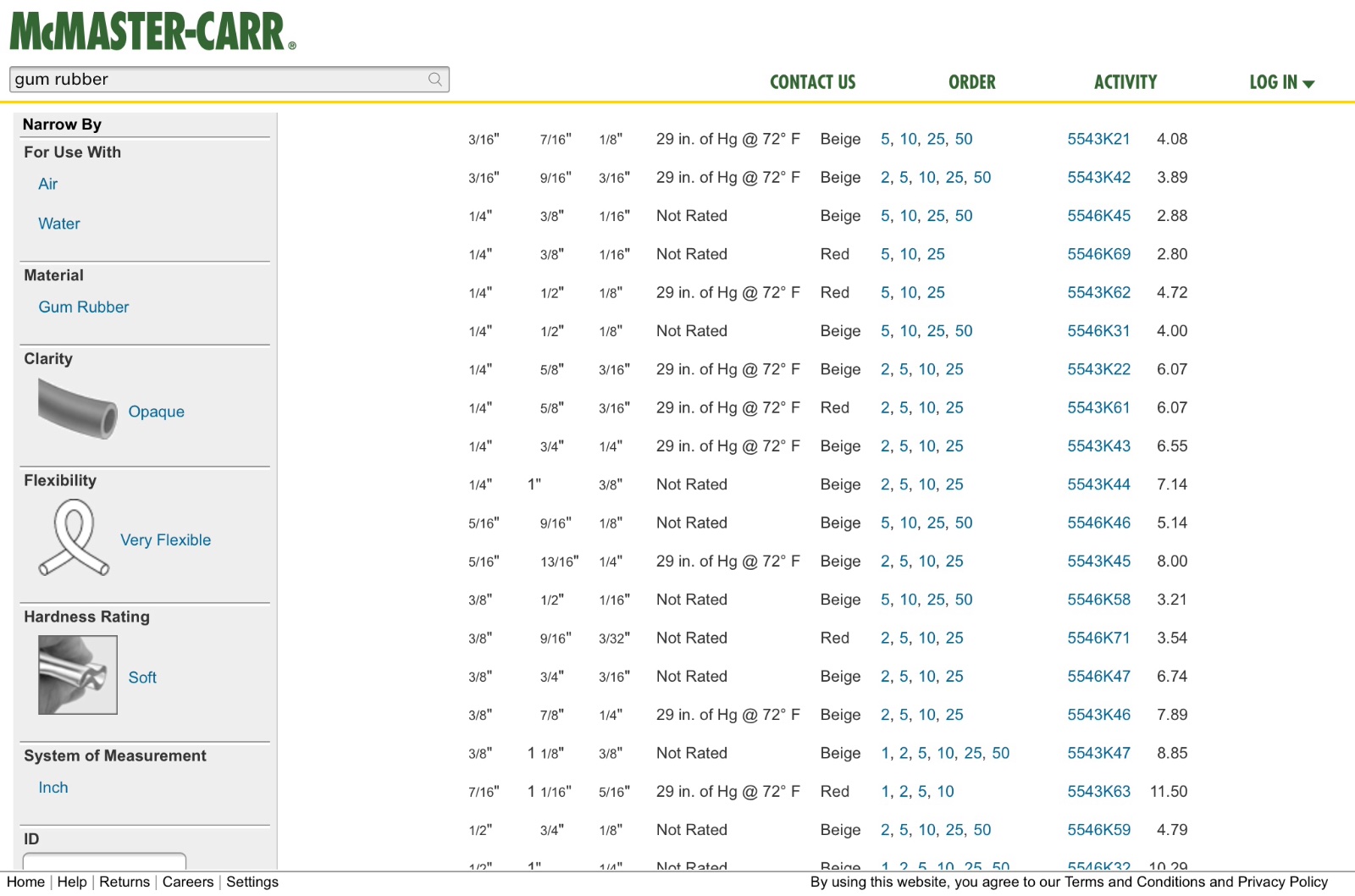Open the Activity page
Screen dimensions: 1355x896
pos(1125,82)
